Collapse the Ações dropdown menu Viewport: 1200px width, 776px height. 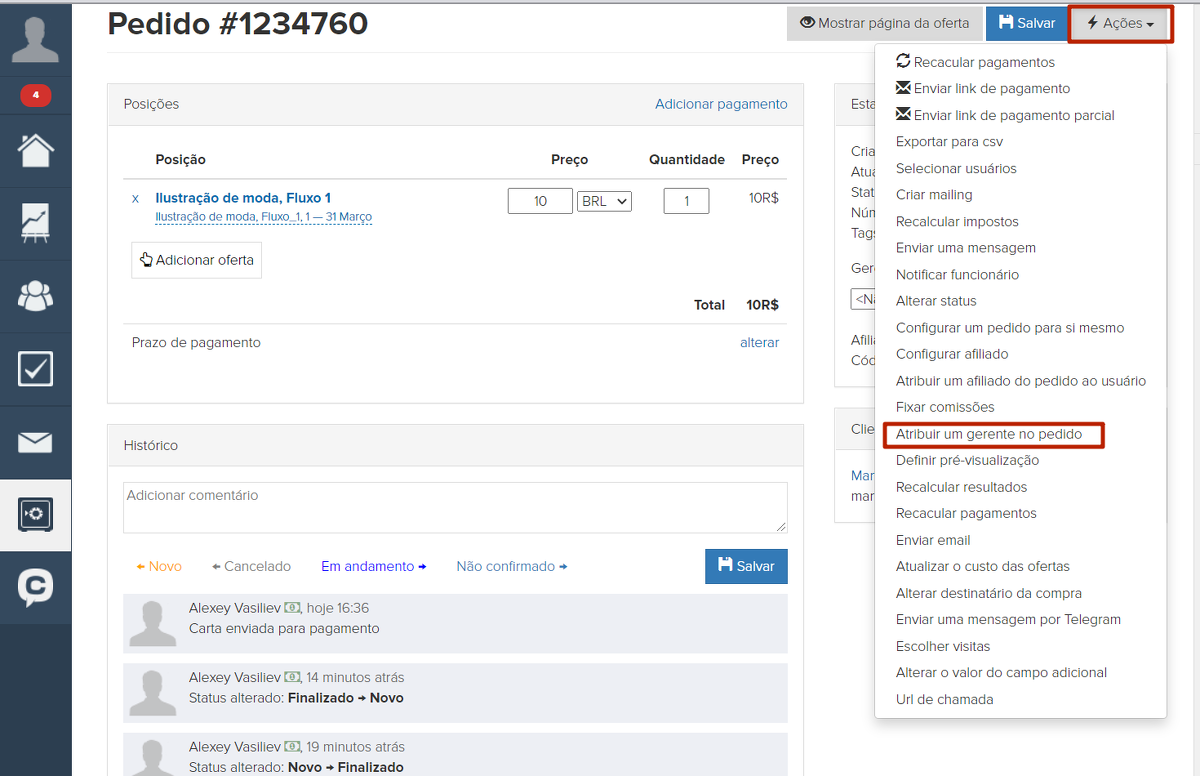click(1120, 23)
